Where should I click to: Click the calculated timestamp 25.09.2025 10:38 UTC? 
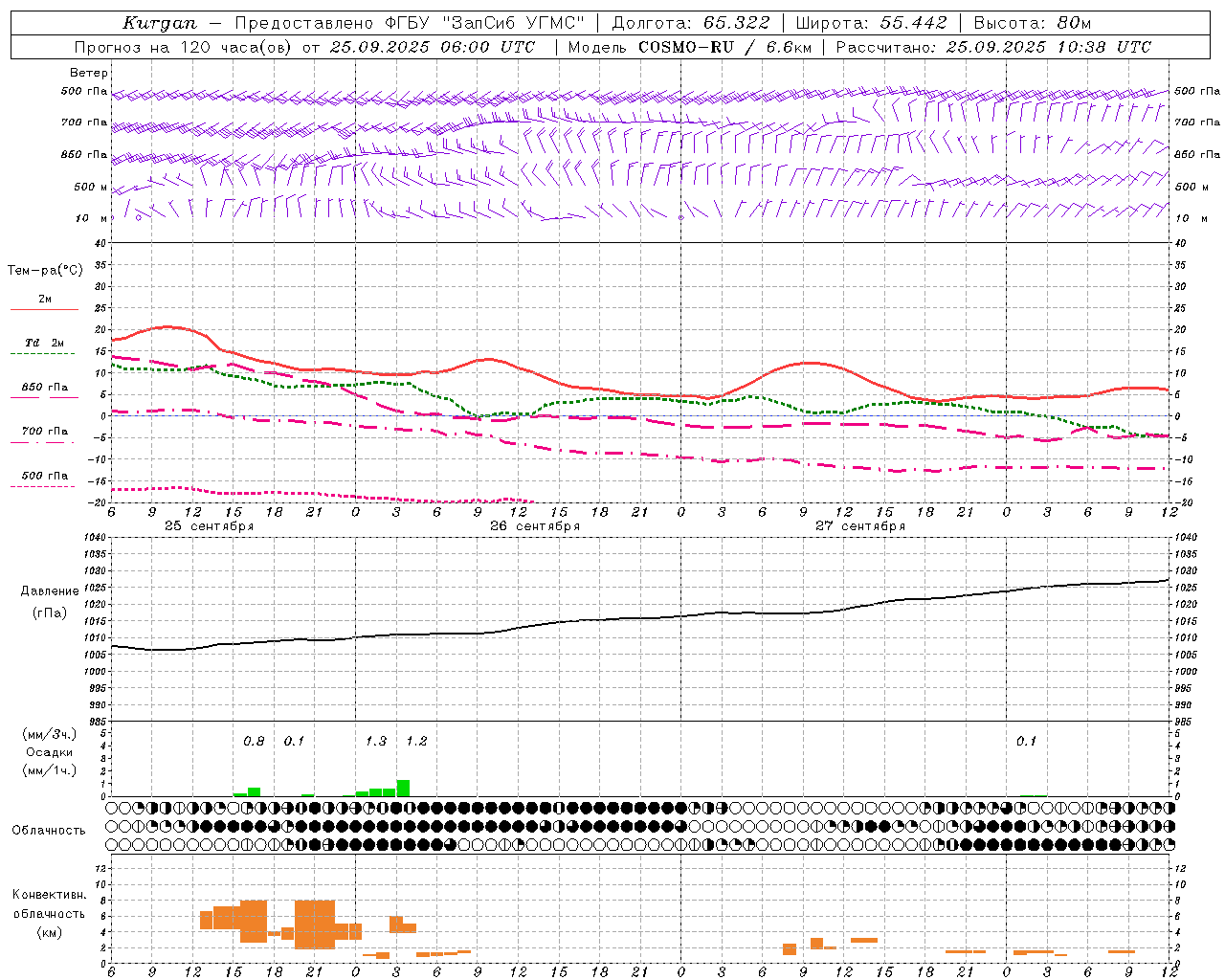pyautogui.click(x=1048, y=47)
